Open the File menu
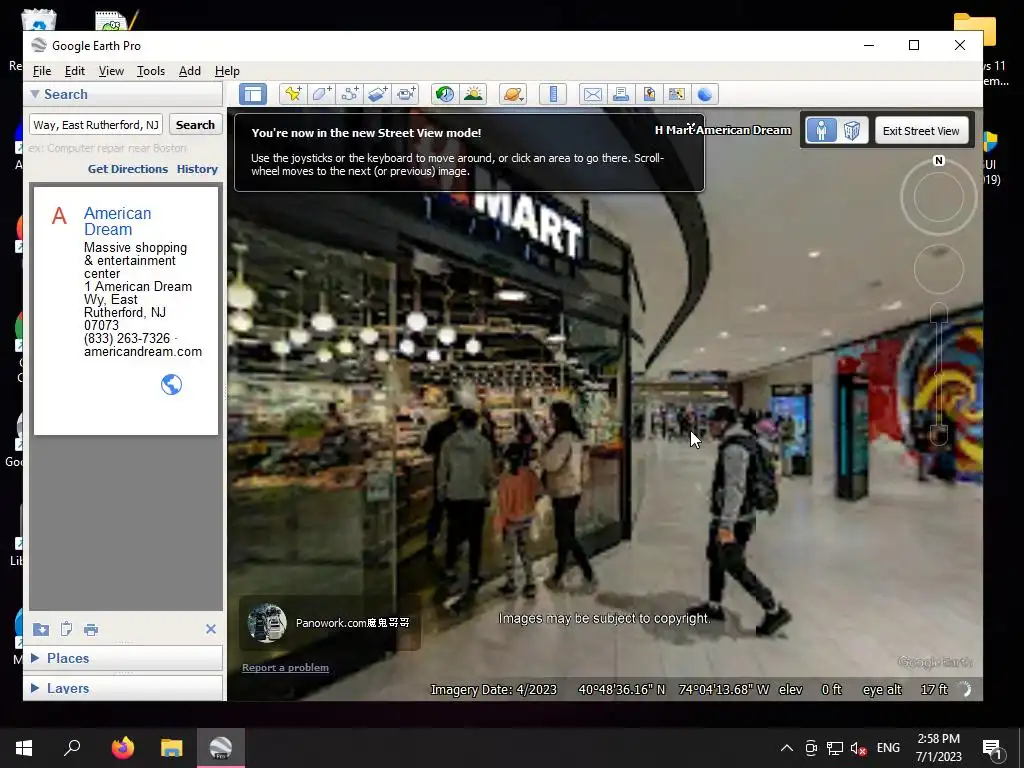Viewport: 1024px width, 768px height. (42, 71)
